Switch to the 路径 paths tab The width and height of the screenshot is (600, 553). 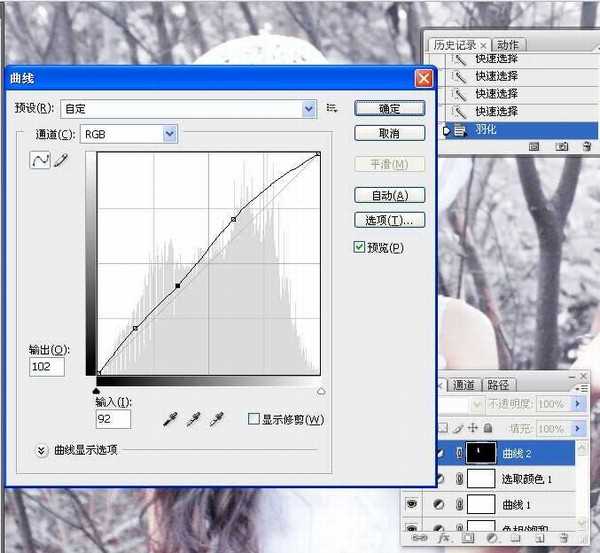497,385
